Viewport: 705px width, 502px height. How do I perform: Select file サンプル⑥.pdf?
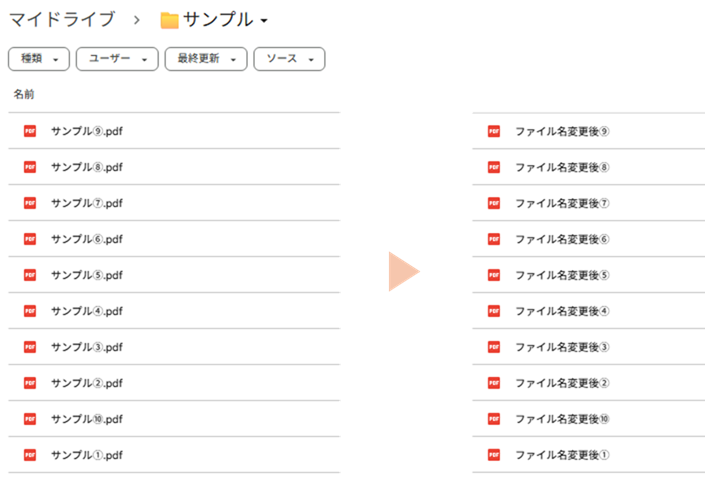(87, 239)
